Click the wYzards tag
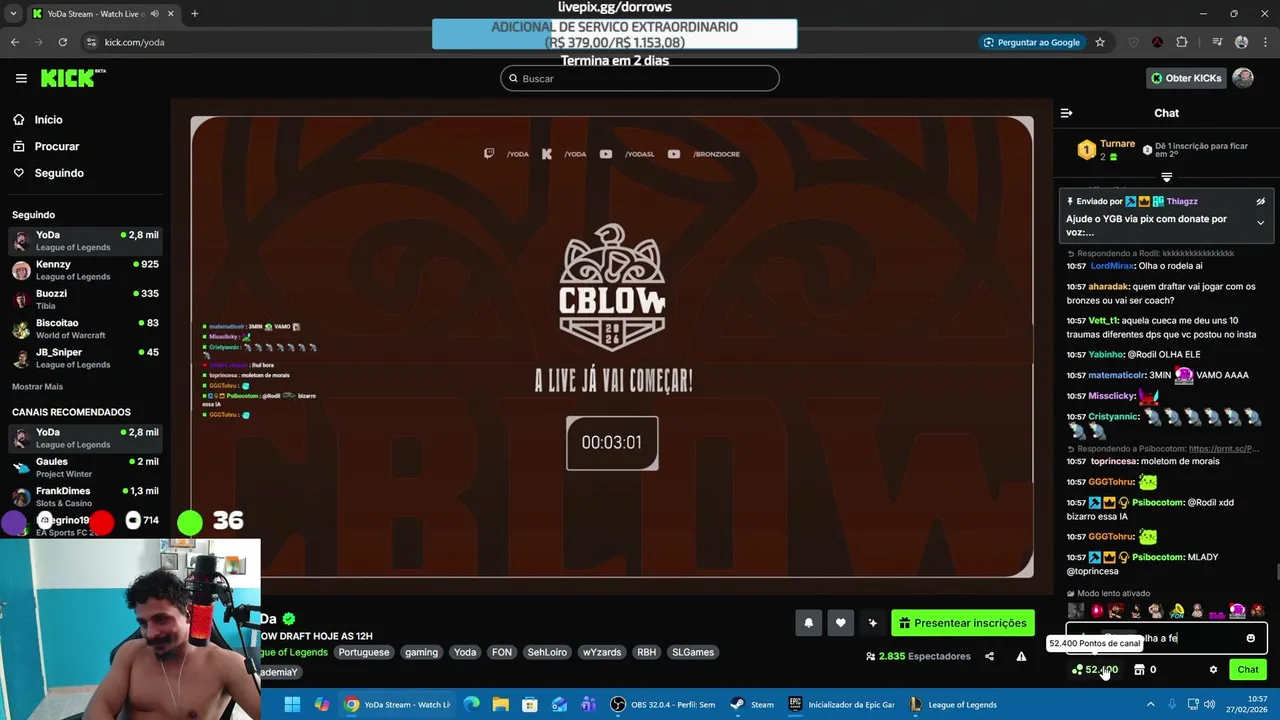The width and height of the screenshot is (1280, 720). (x=602, y=652)
